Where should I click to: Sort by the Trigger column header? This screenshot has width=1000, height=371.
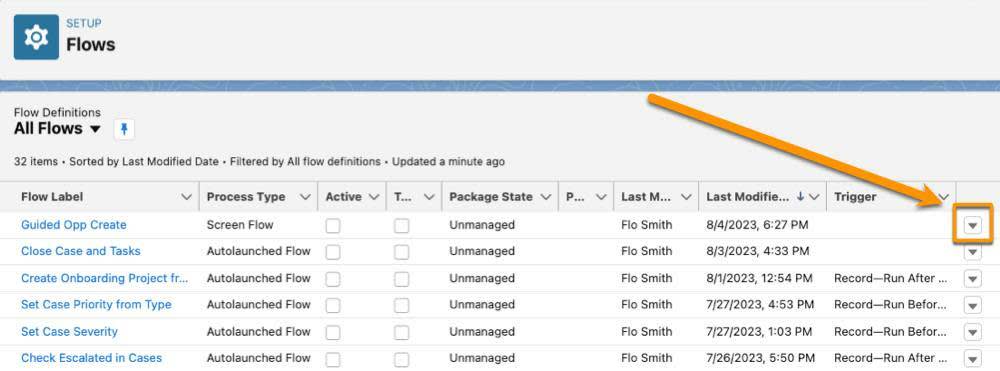point(855,197)
